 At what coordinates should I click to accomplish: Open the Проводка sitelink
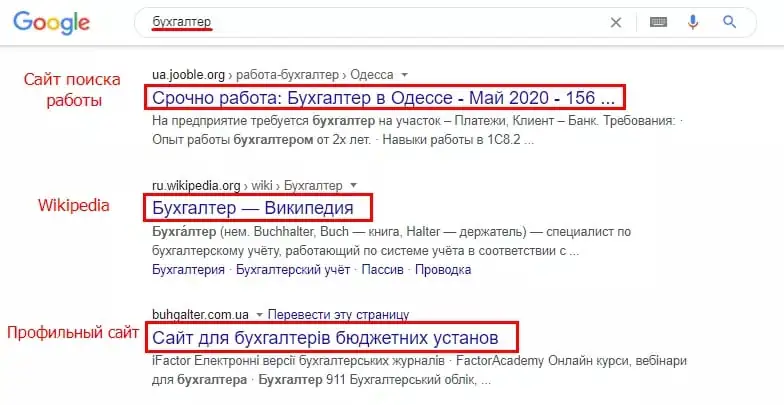tap(443, 270)
